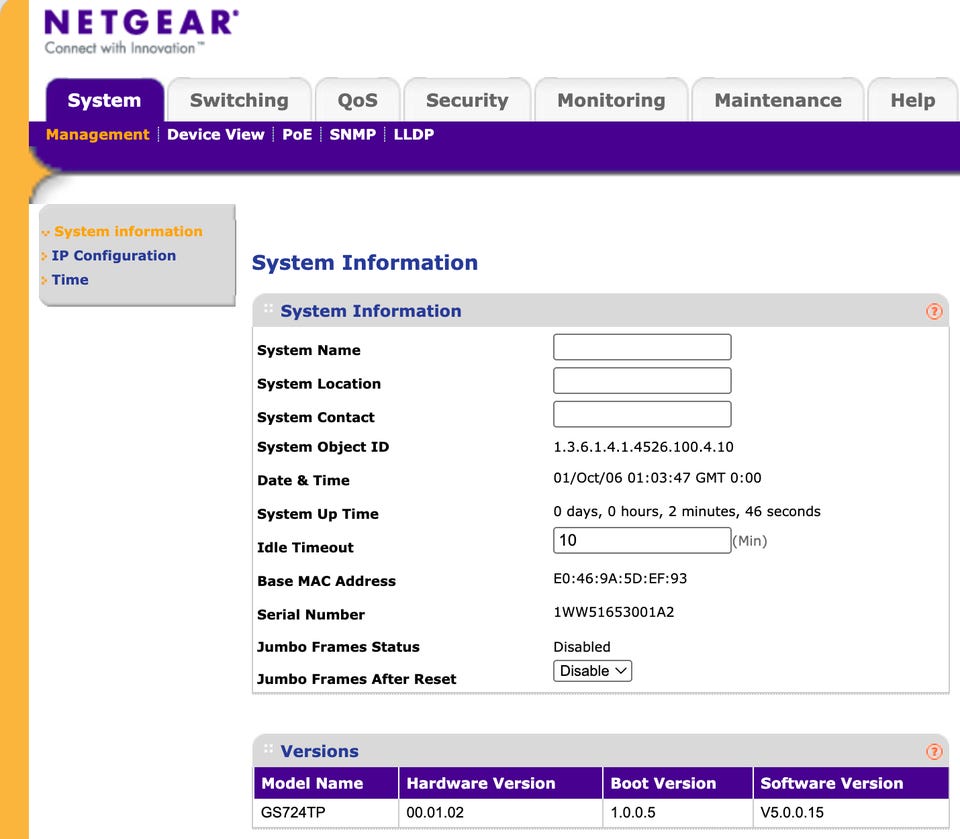
Task: Go to the SNMP submenu
Action: 353,135
